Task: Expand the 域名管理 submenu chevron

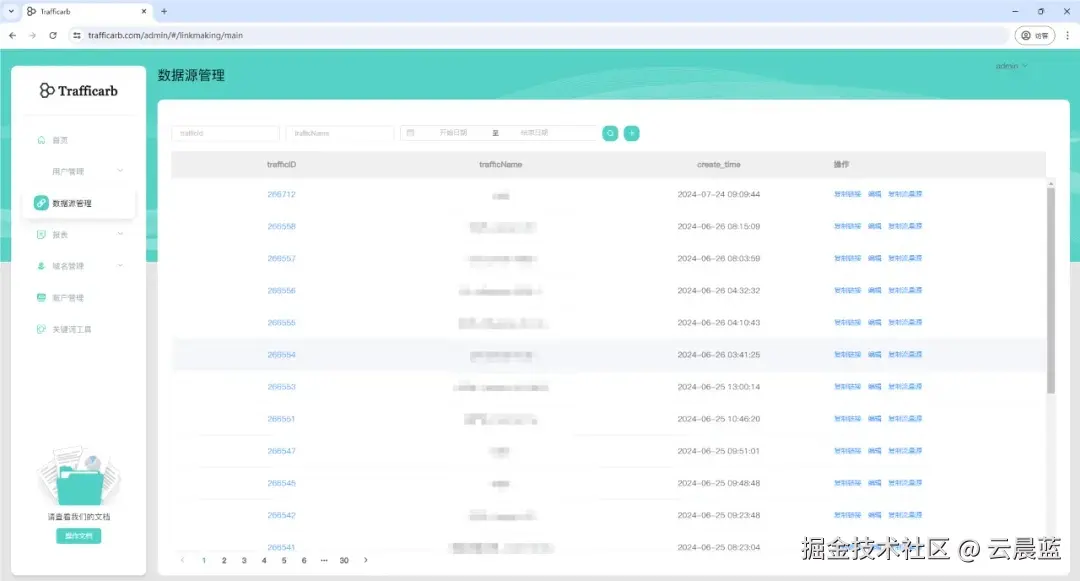Action: (121, 266)
